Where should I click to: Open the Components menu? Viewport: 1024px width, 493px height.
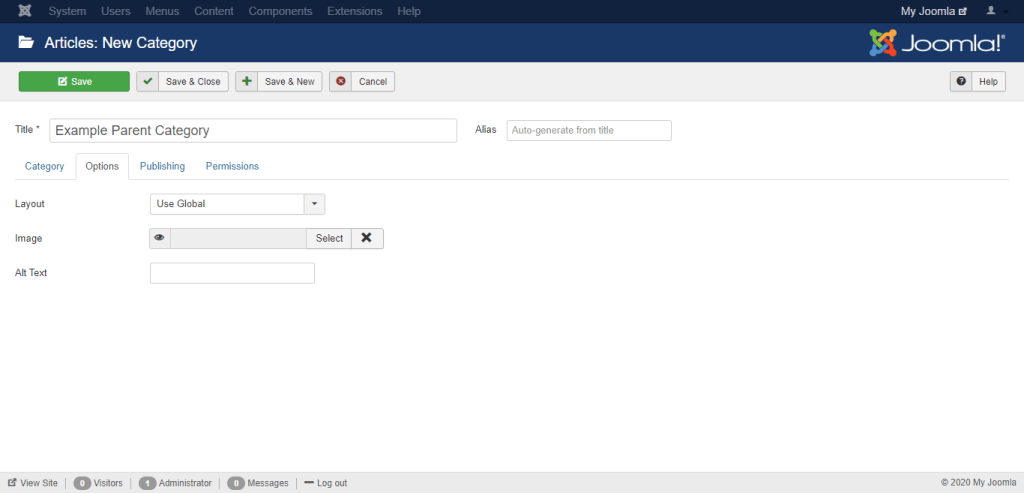(280, 11)
